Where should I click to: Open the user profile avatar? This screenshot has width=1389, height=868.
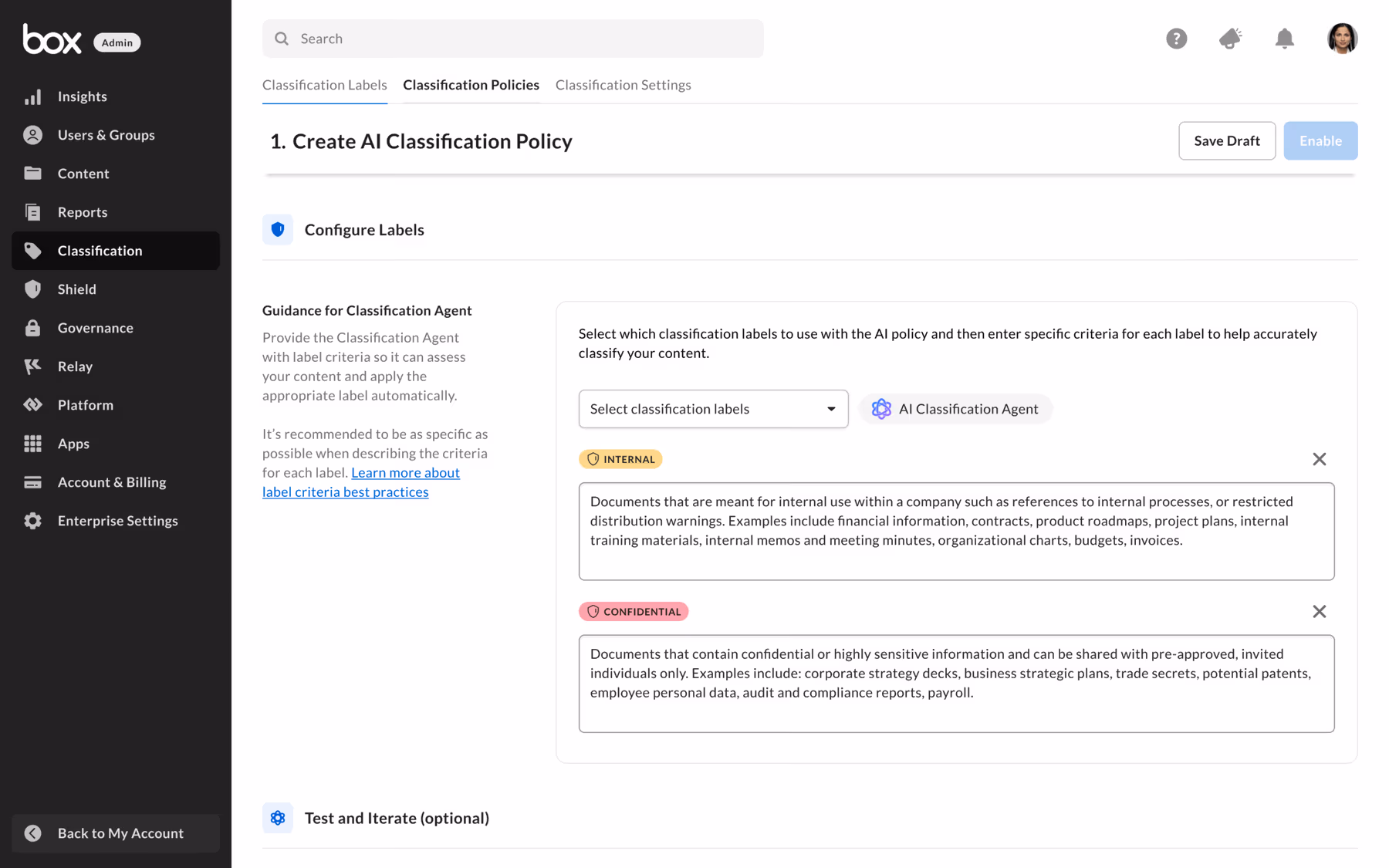click(1342, 39)
